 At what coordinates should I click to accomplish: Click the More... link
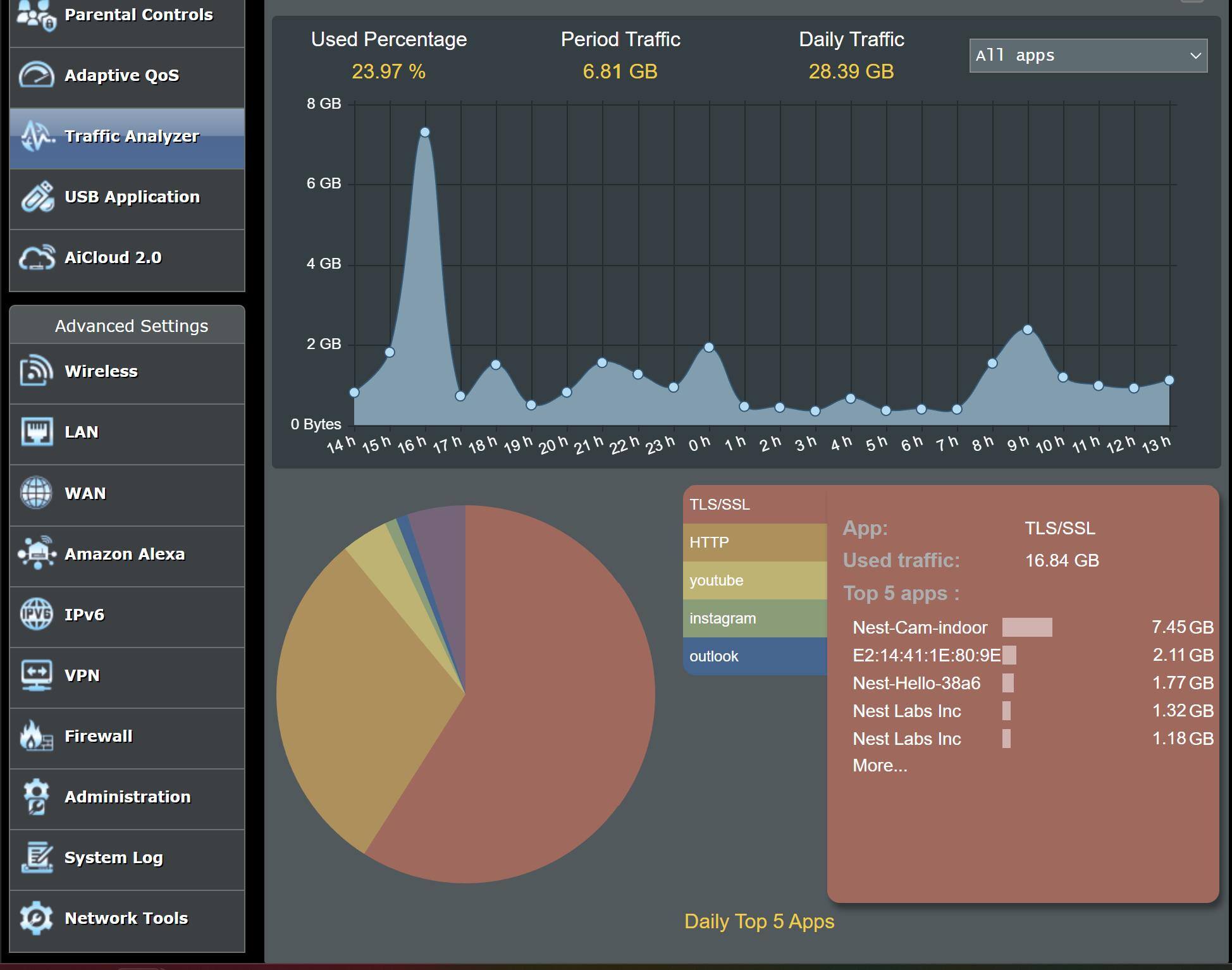tap(880, 766)
